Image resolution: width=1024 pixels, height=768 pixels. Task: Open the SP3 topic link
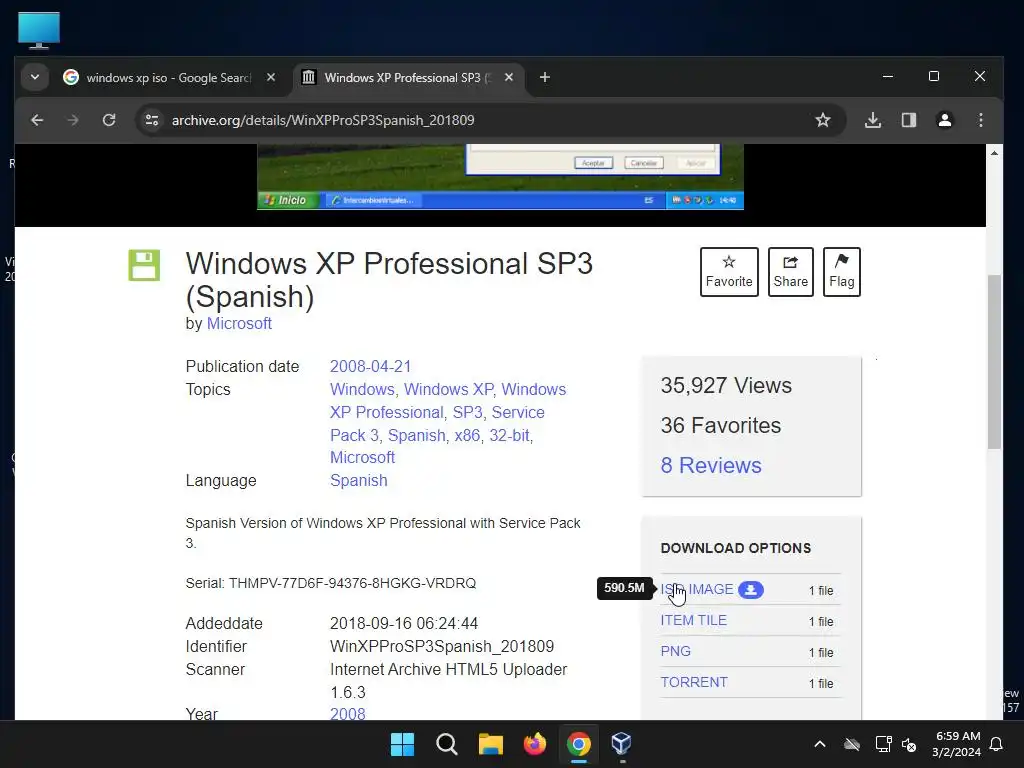(x=468, y=412)
